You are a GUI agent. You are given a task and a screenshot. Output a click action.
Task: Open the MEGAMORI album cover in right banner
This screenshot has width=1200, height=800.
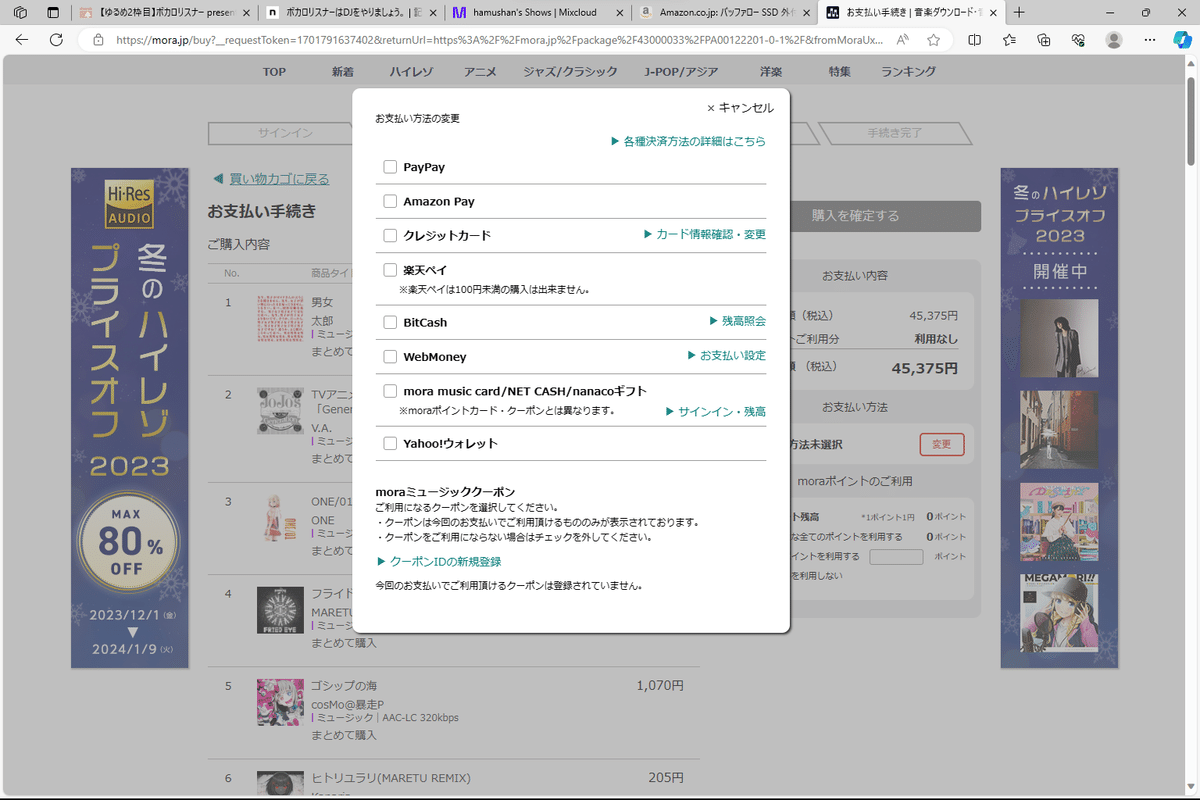click(x=1059, y=612)
